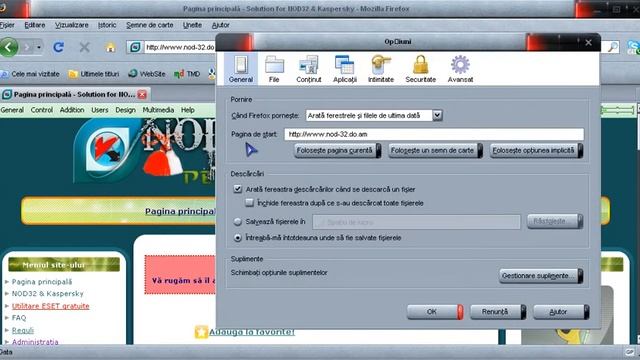Reload the page with refresh icon
Viewport: 640px width, 360px height.
58,47
